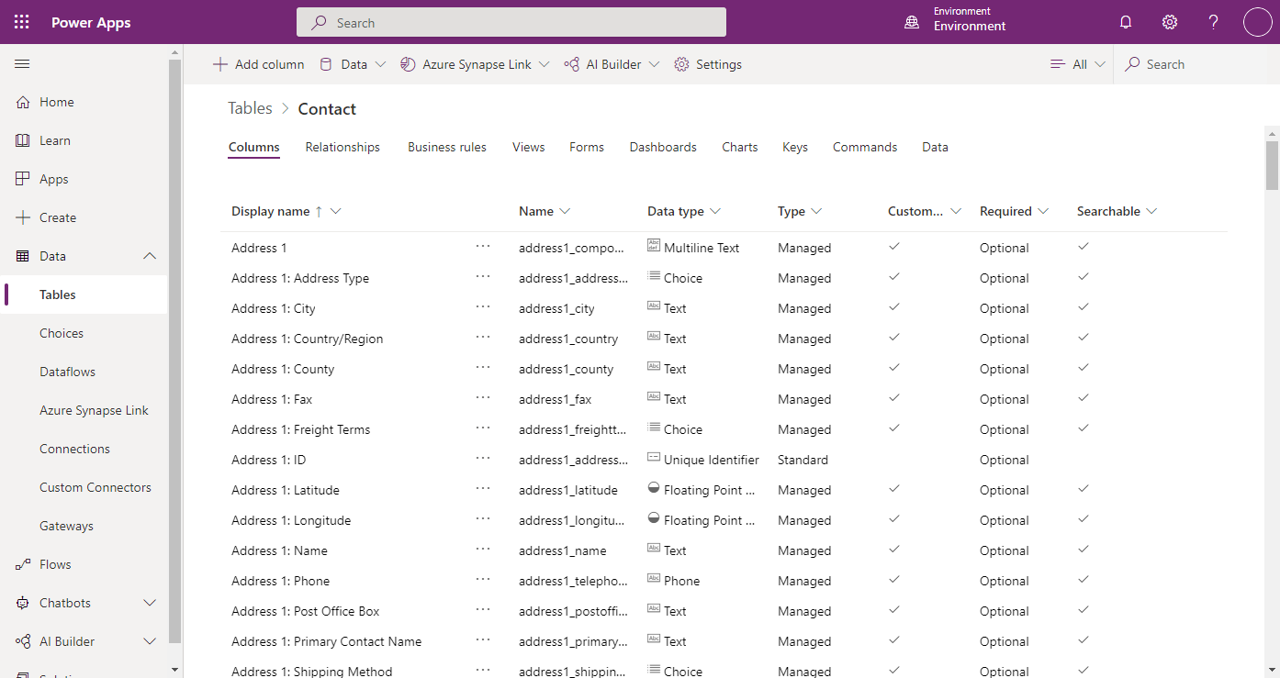Open the Searchable column header menu
The width and height of the screenshot is (1280, 678).
tap(1151, 211)
